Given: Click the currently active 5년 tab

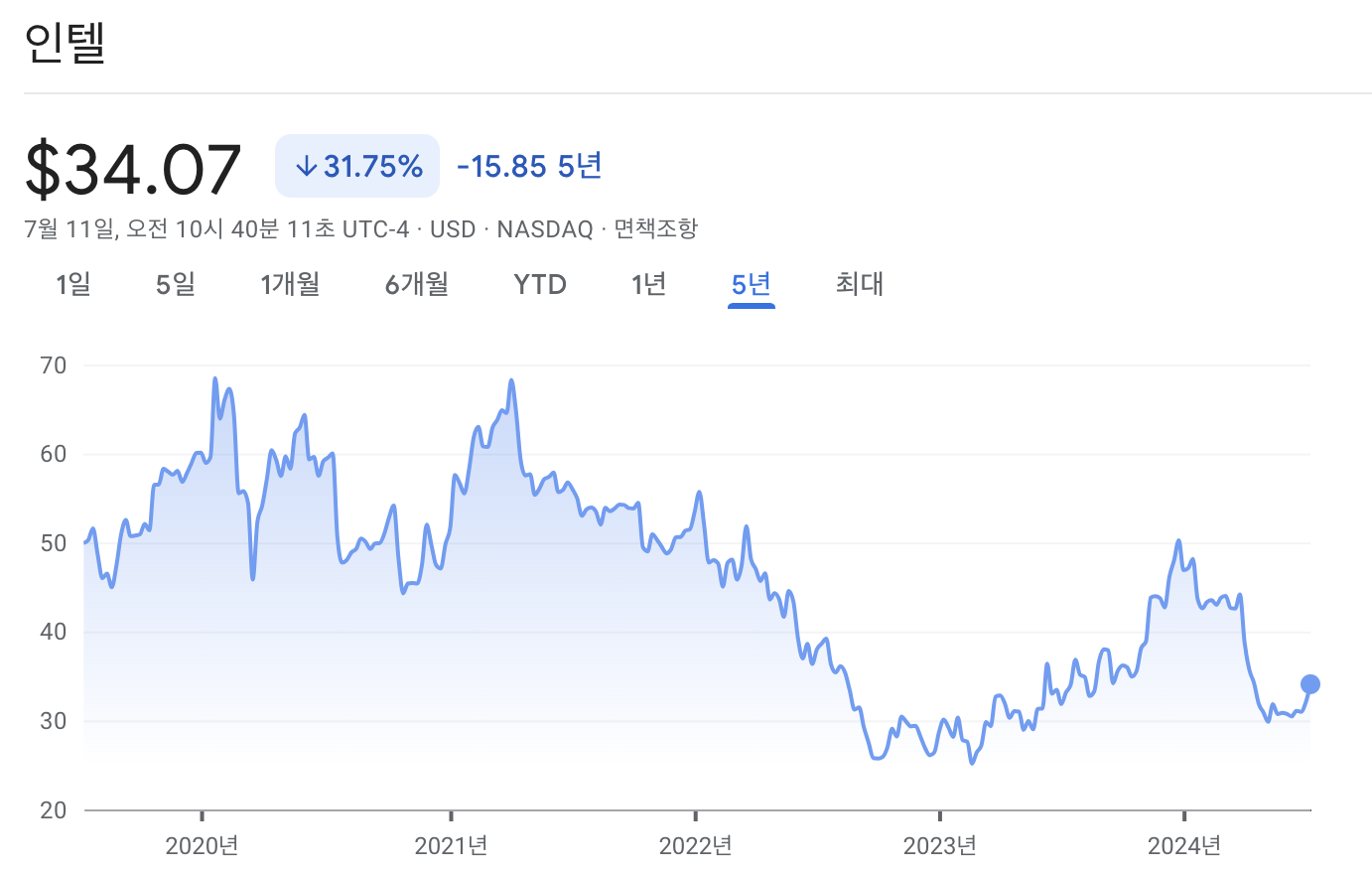Looking at the screenshot, I should click(x=752, y=284).
